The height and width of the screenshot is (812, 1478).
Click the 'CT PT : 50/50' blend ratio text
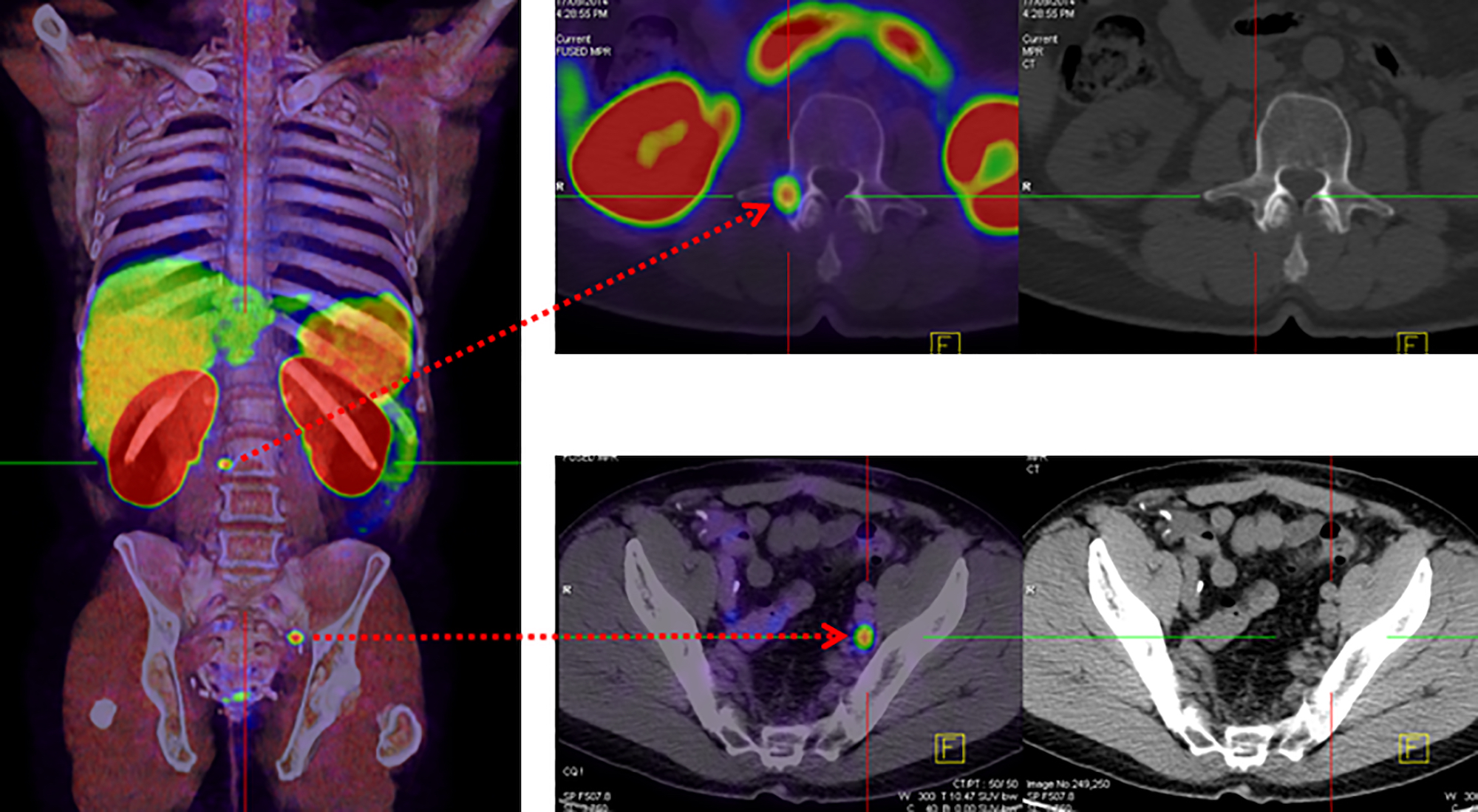[x=985, y=784]
